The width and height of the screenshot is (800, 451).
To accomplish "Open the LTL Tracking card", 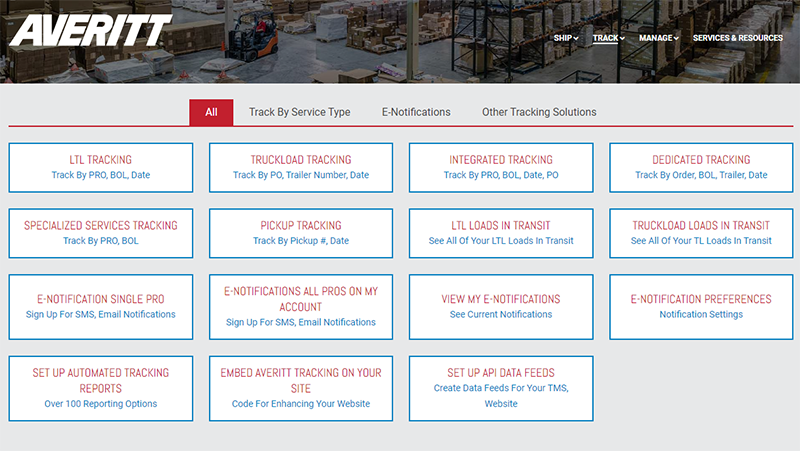I will (101, 167).
